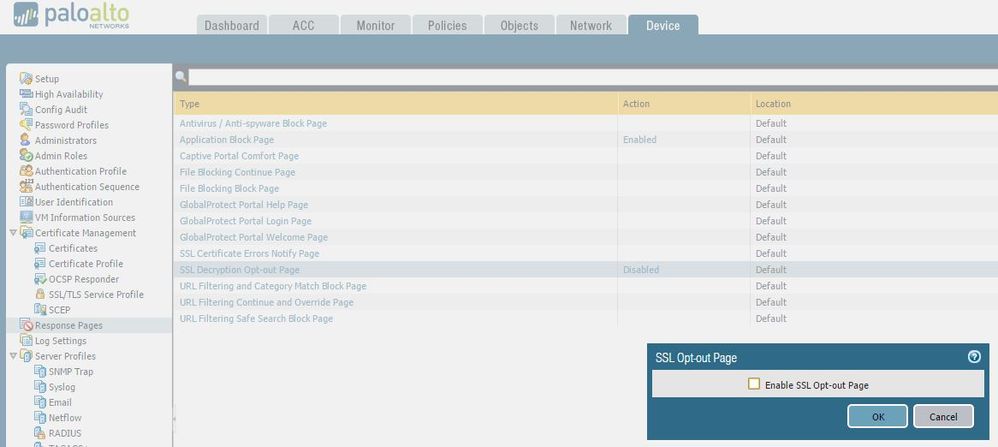
Task: Select the Device tab
Action: (x=663, y=25)
